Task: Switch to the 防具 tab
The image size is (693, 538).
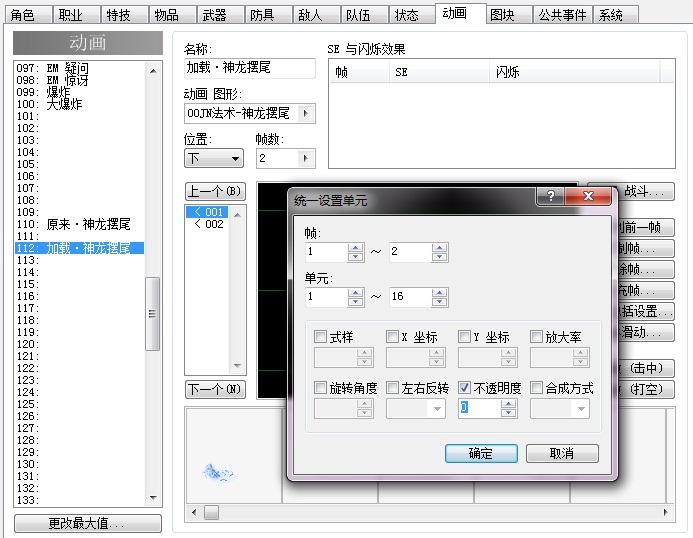Action: click(269, 15)
